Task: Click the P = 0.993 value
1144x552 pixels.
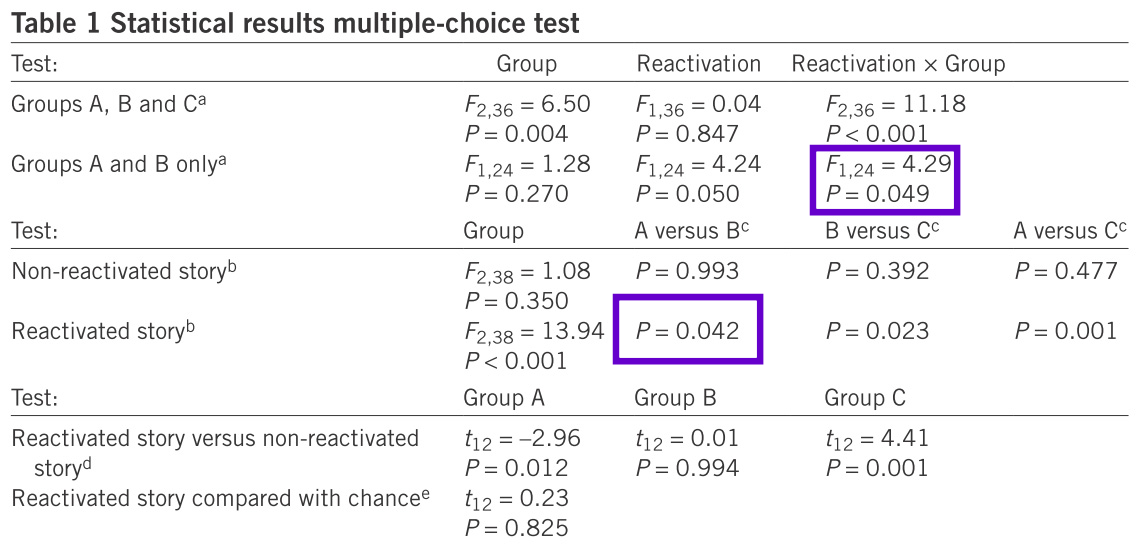Action: pos(688,271)
